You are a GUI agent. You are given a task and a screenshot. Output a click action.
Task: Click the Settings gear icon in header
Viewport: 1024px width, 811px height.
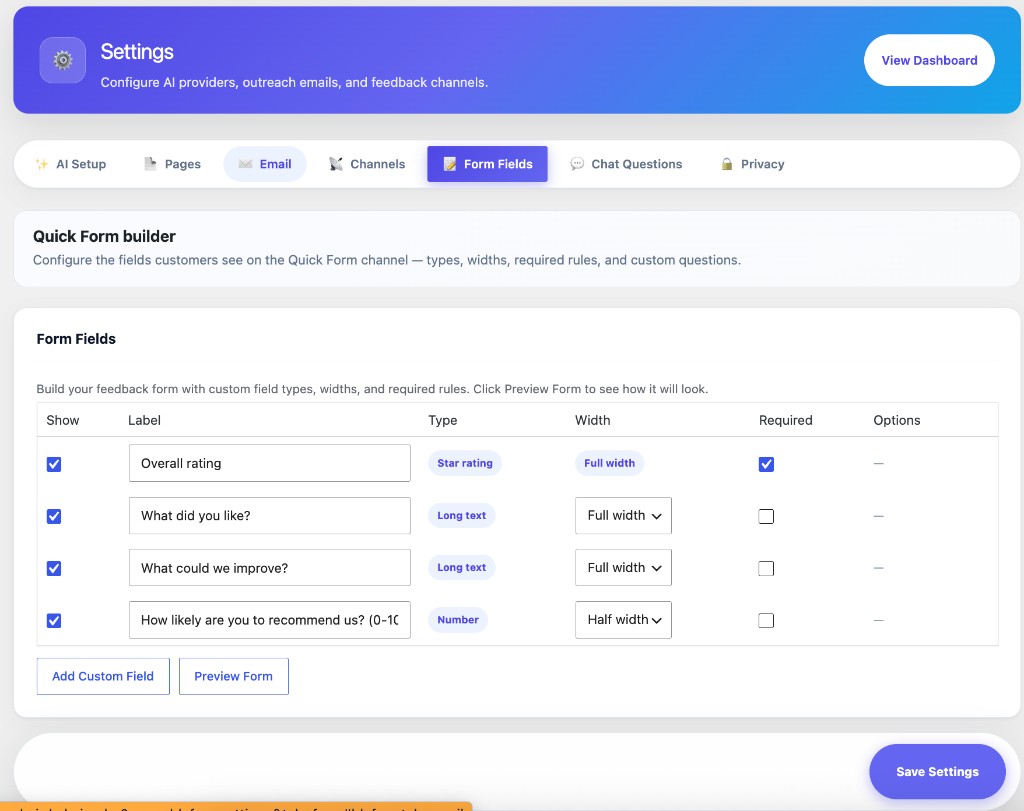click(63, 60)
